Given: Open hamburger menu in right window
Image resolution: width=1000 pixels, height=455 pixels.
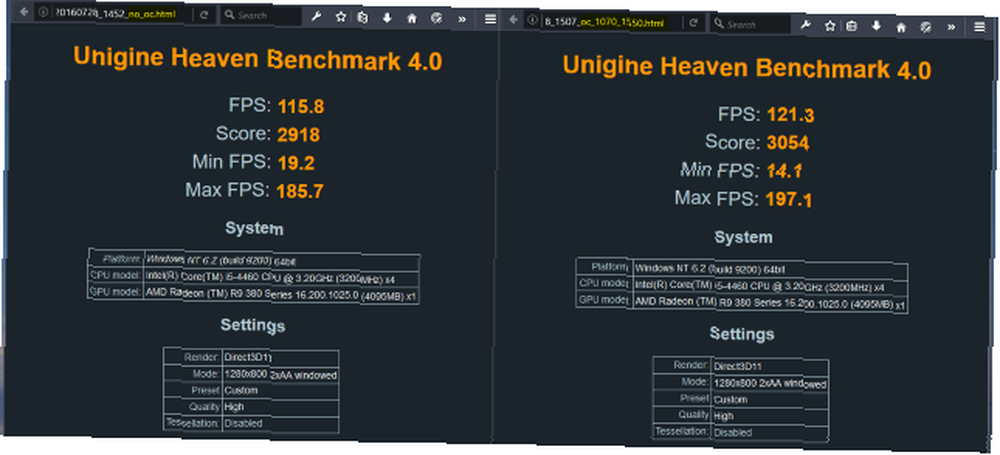Looking at the screenshot, I should [x=980, y=28].
